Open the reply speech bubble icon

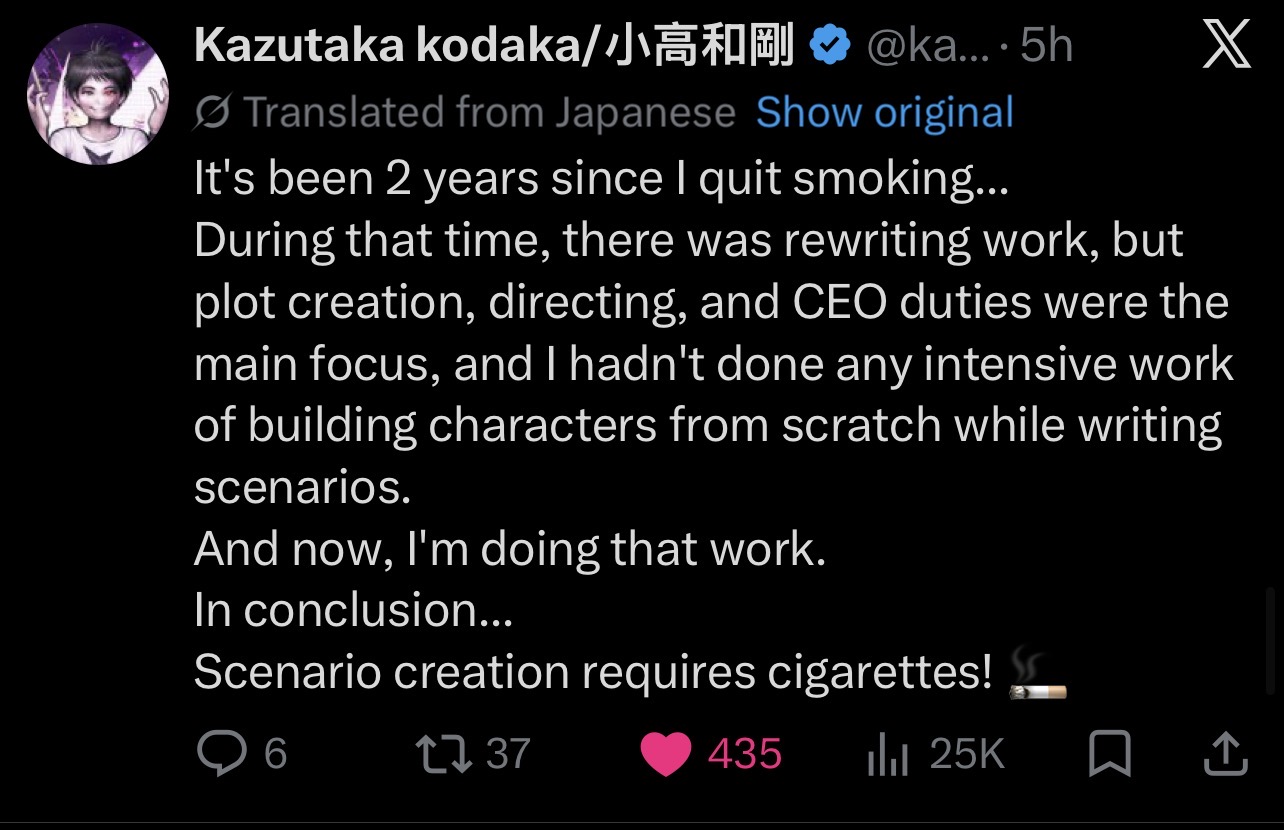tap(221, 754)
